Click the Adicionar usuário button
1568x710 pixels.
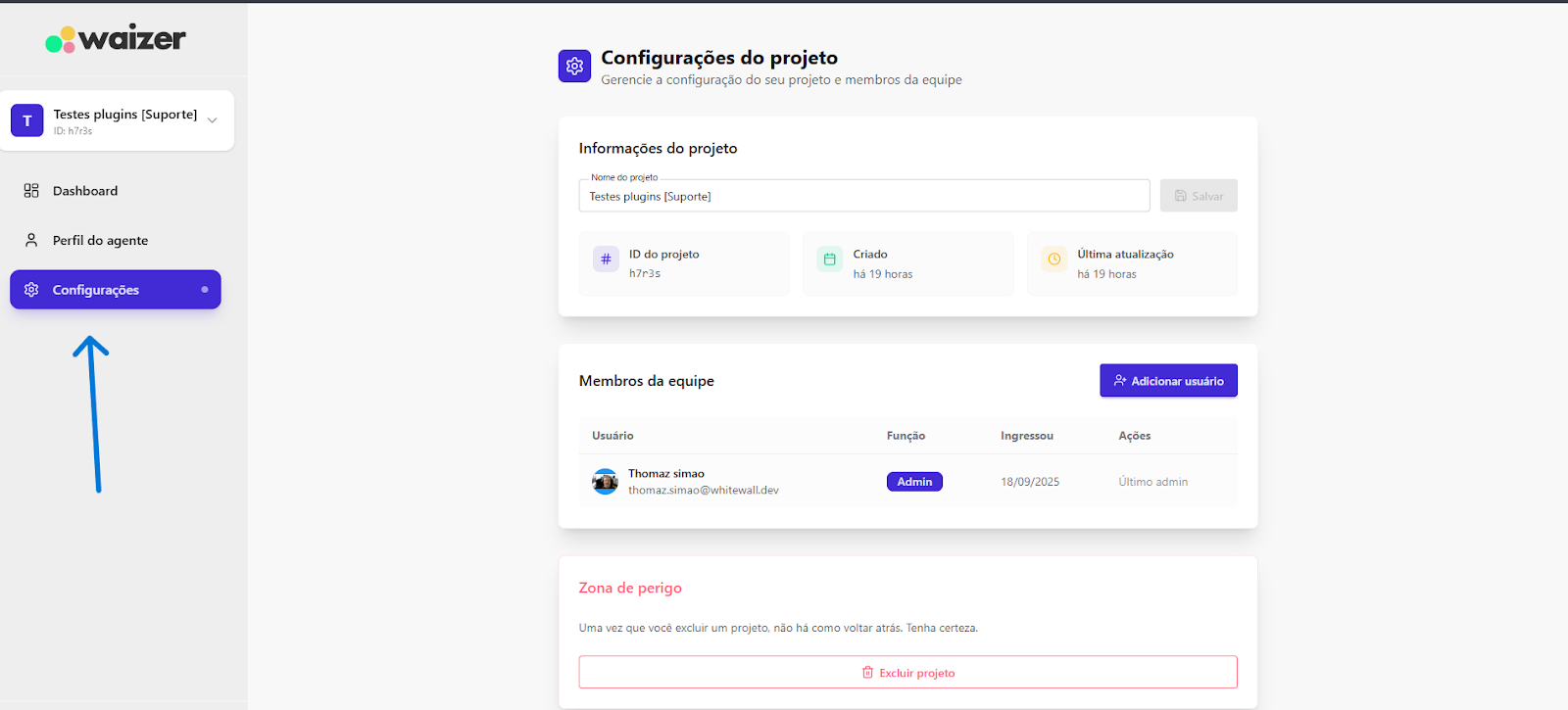1168,381
